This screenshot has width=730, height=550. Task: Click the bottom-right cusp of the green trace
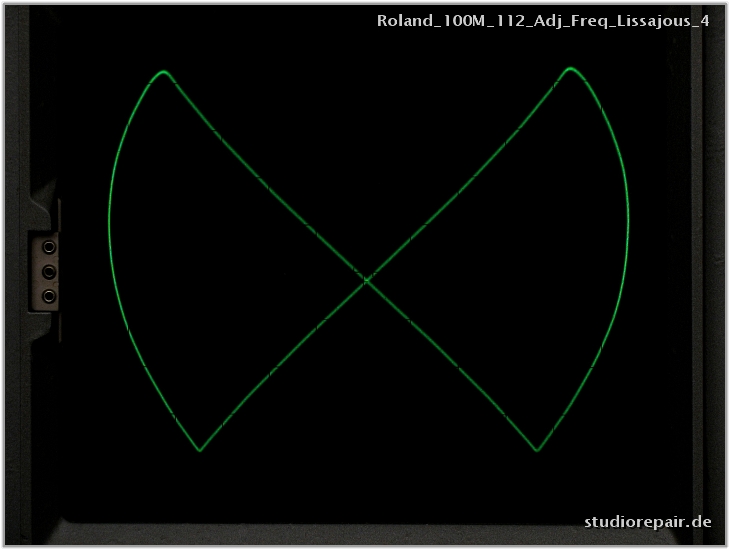[x=537, y=450]
